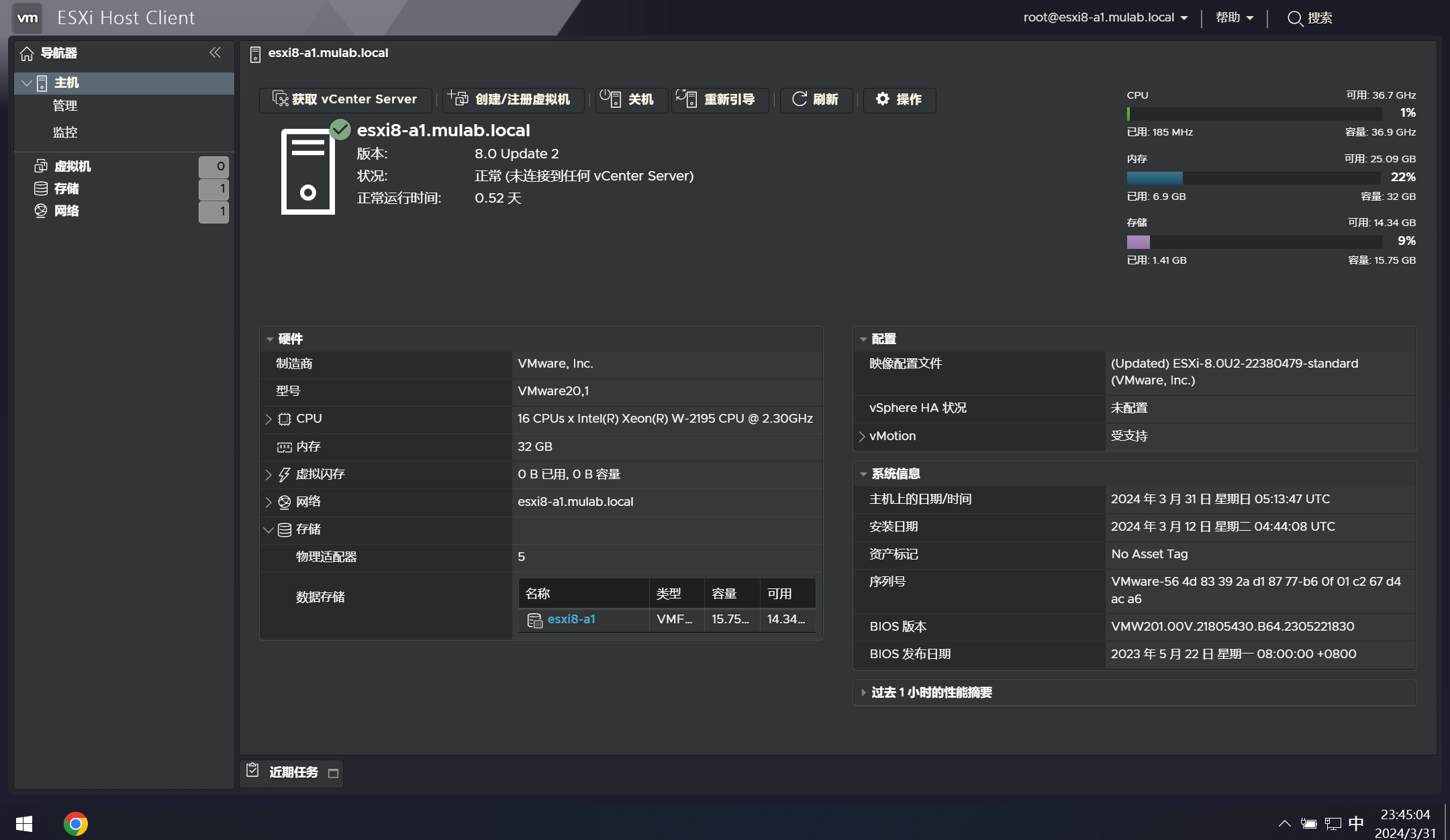Expand the virtual flash (虚拟闪存) row
1450x840 pixels.
(x=269, y=475)
